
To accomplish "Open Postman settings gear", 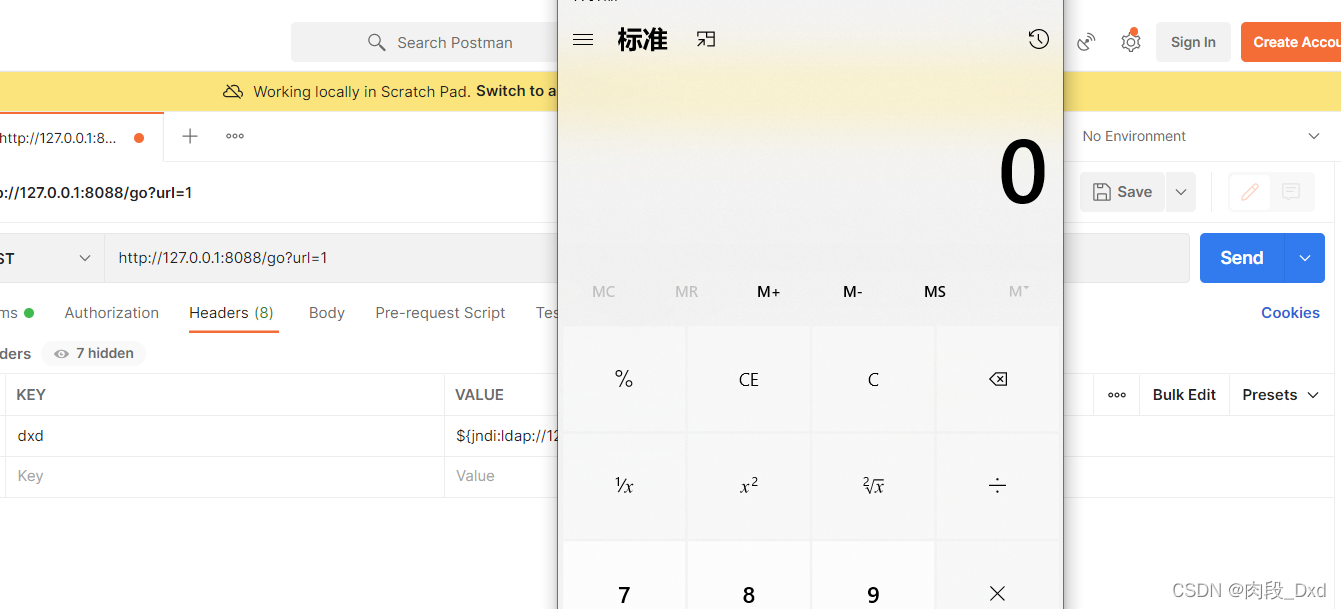I will (1131, 42).
